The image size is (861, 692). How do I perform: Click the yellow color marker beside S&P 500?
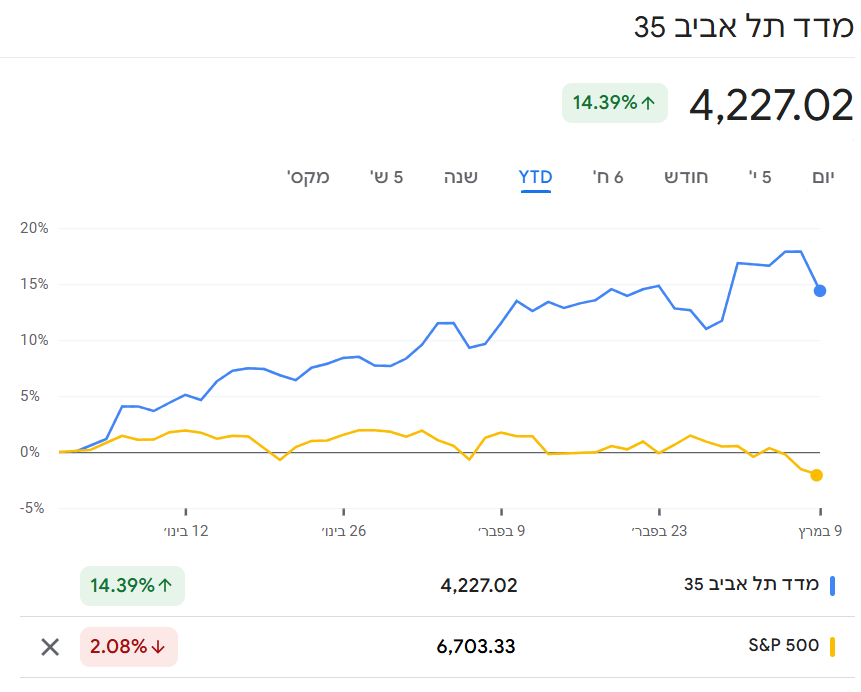click(x=831, y=646)
